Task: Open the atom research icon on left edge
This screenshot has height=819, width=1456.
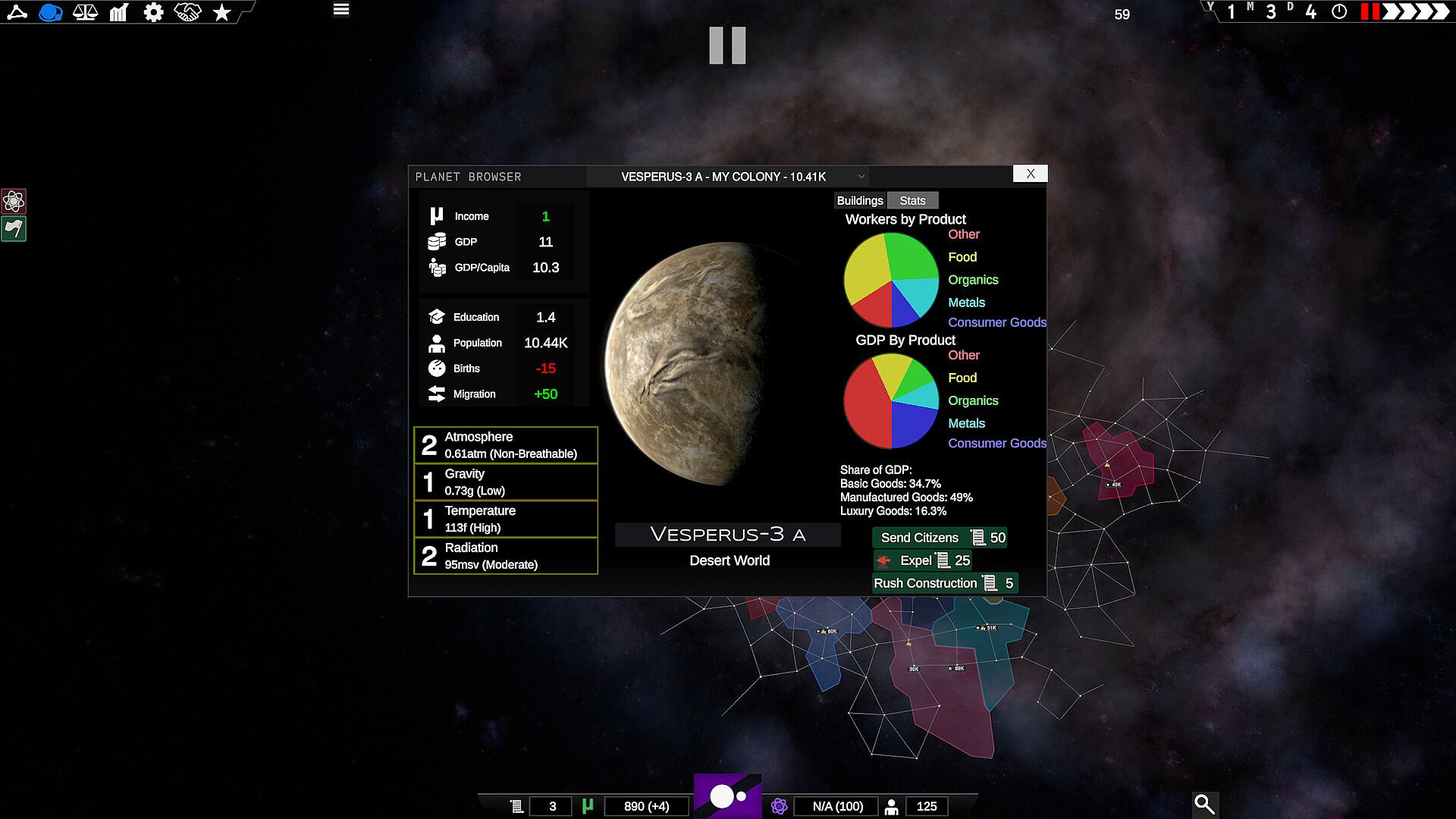Action: [14, 201]
